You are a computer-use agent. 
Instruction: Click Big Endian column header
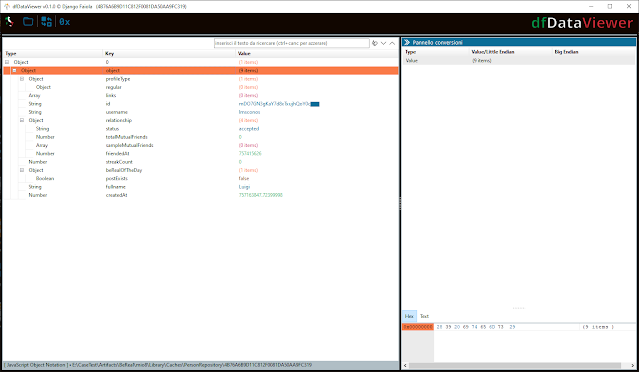[x=594, y=52]
